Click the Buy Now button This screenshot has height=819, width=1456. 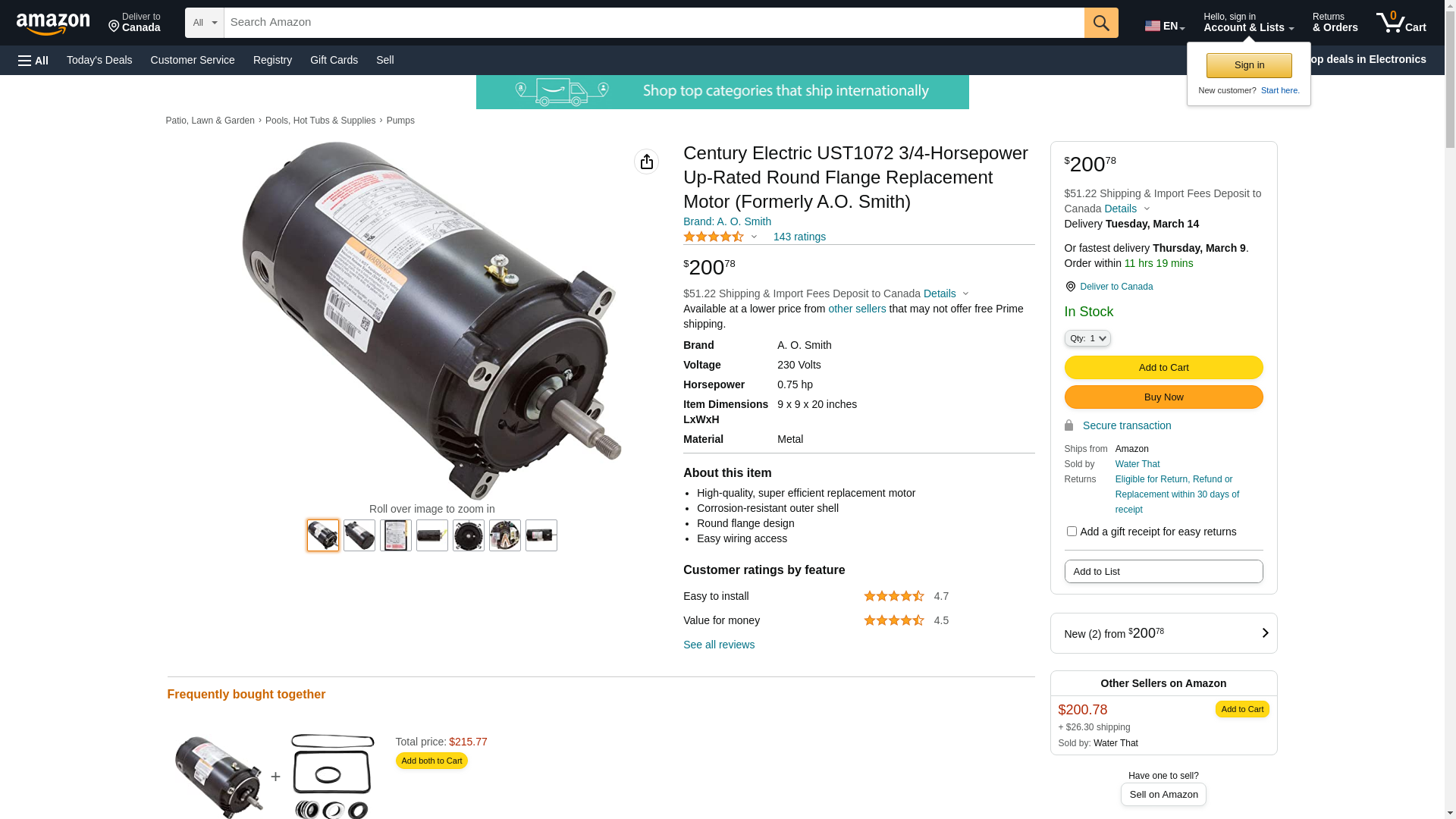[1163, 397]
